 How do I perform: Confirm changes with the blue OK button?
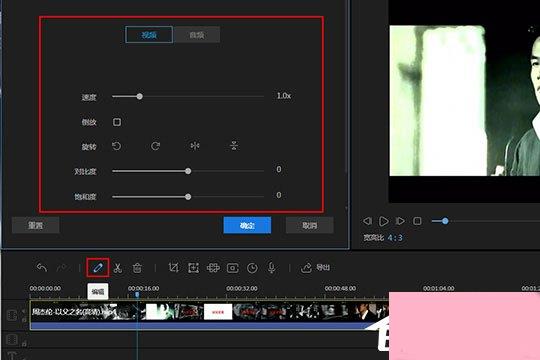tap(247, 225)
